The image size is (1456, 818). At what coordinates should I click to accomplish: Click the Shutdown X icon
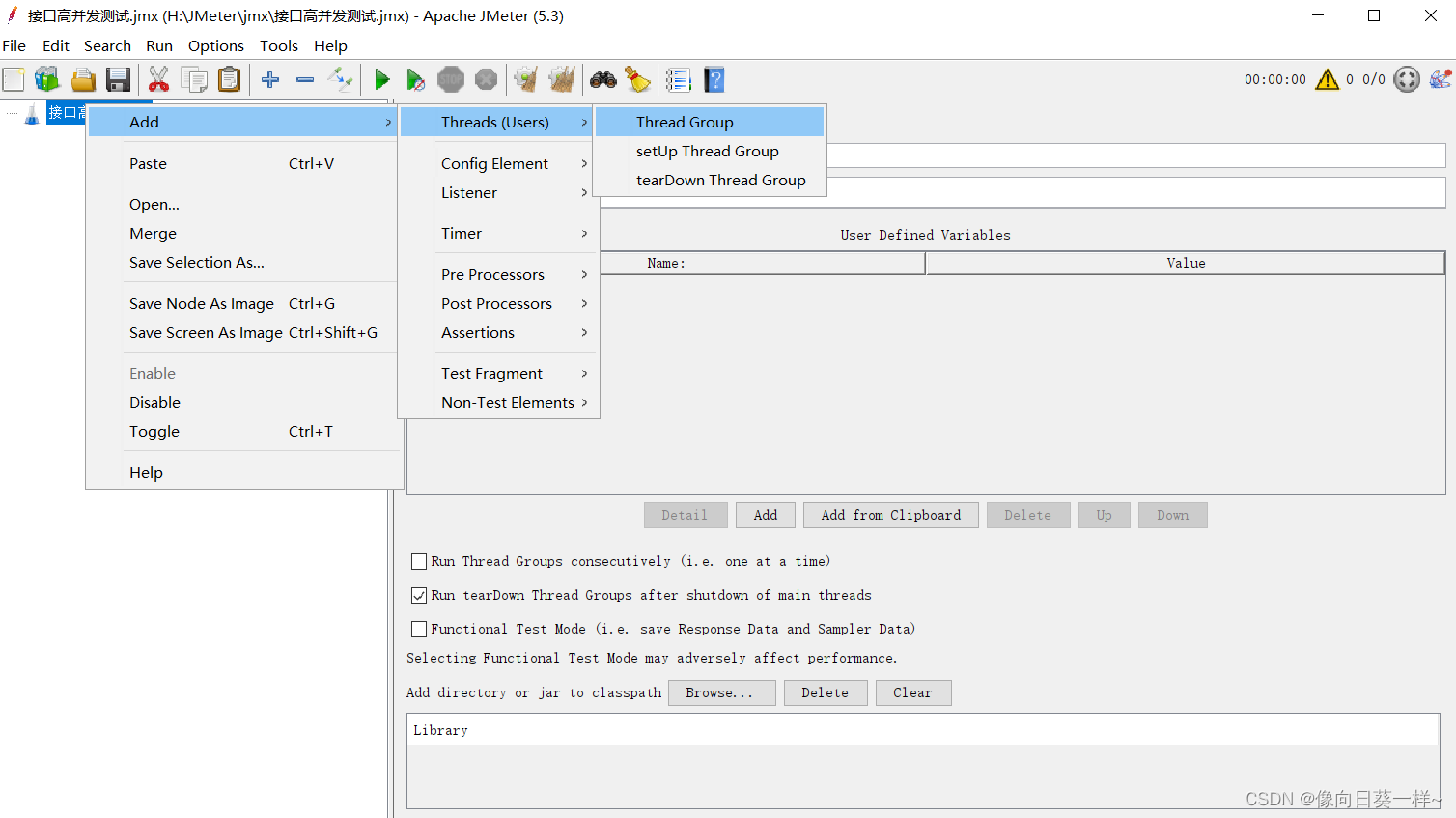pos(486,79)
